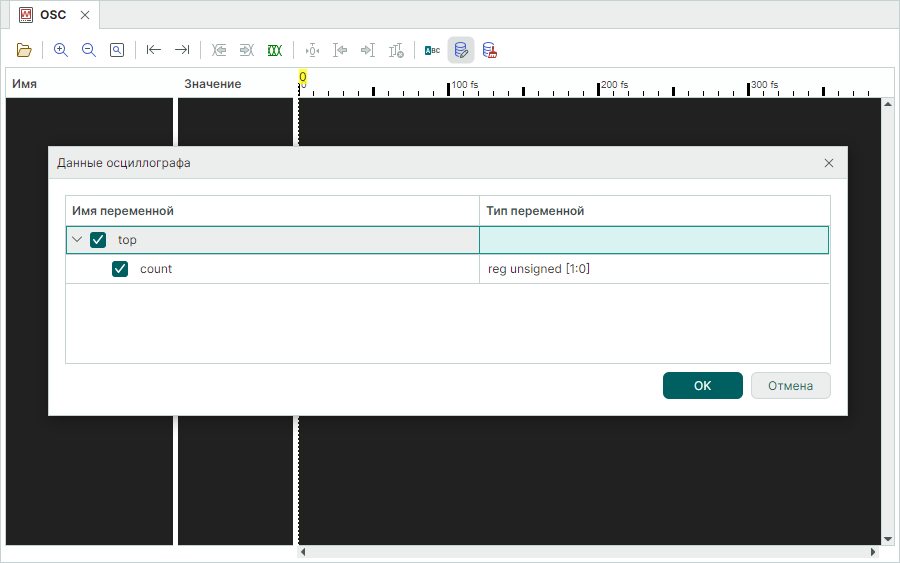Click the Тип переменной column header

(x=655, y=211)
